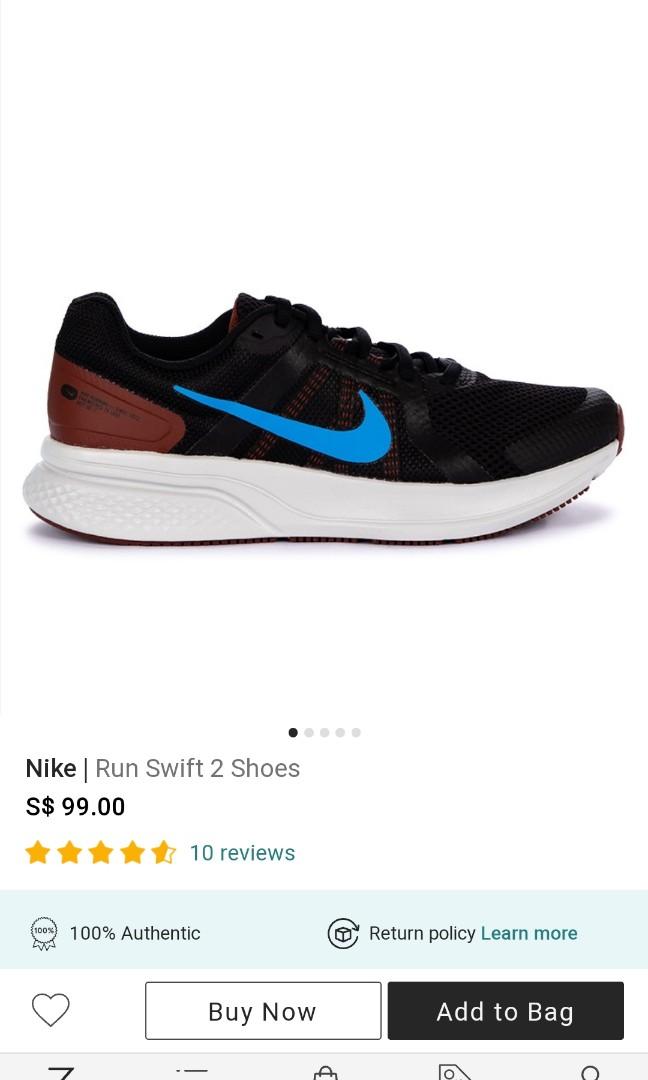Screen dimensions: 648x1080
Task: Add the shoe to wishlist with heart icon
Action: click(x=51, y=1010)
